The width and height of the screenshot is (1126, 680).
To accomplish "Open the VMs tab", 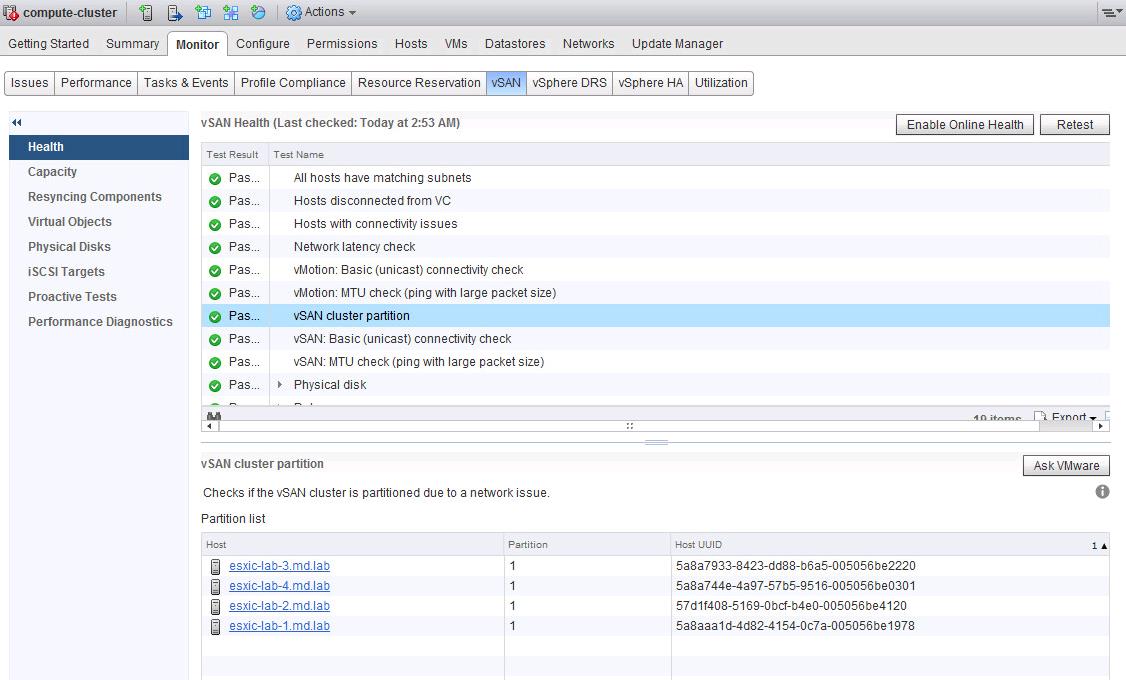I will coord(456,44).
